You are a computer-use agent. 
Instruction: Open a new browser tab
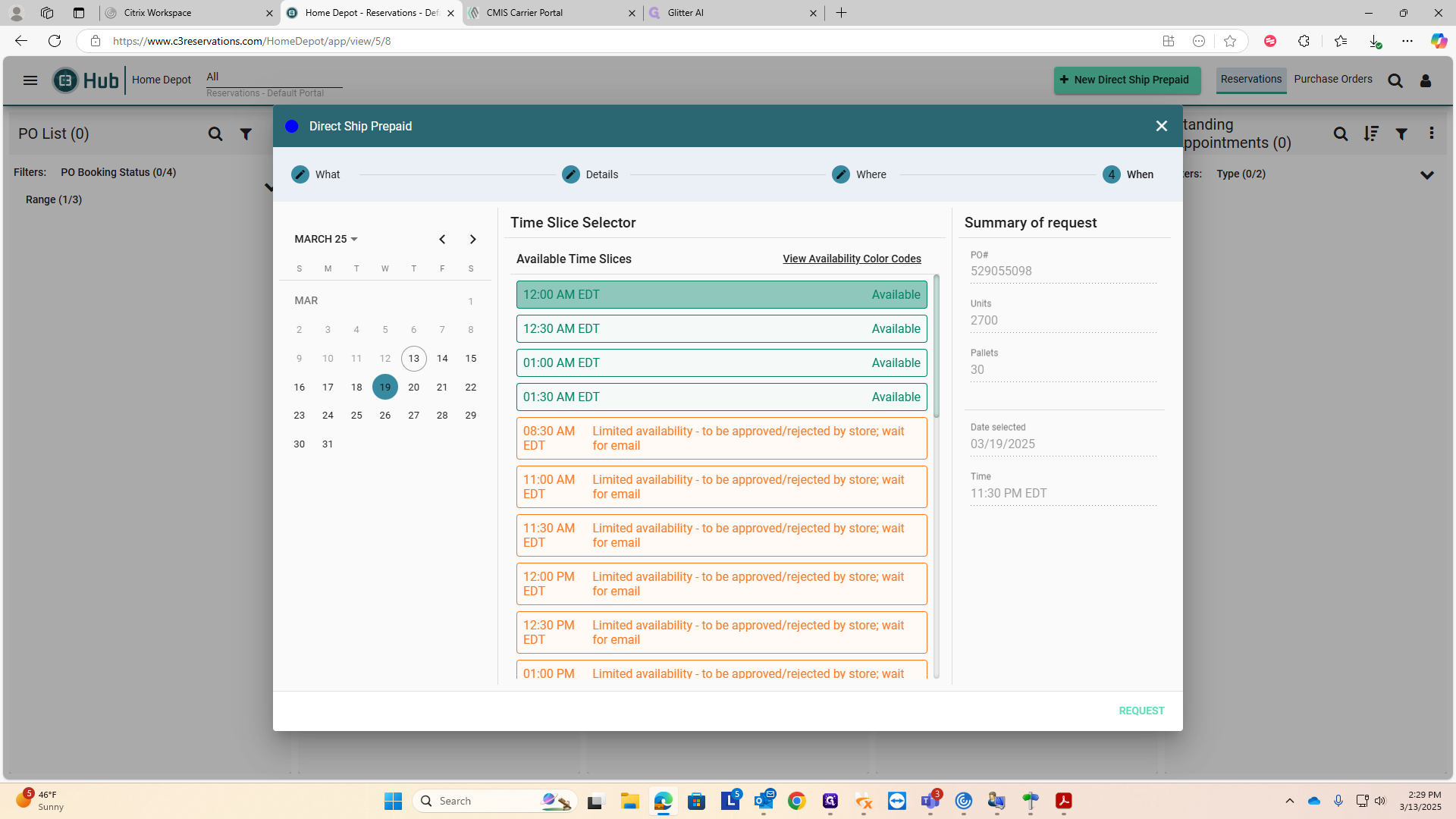point(841,13)
